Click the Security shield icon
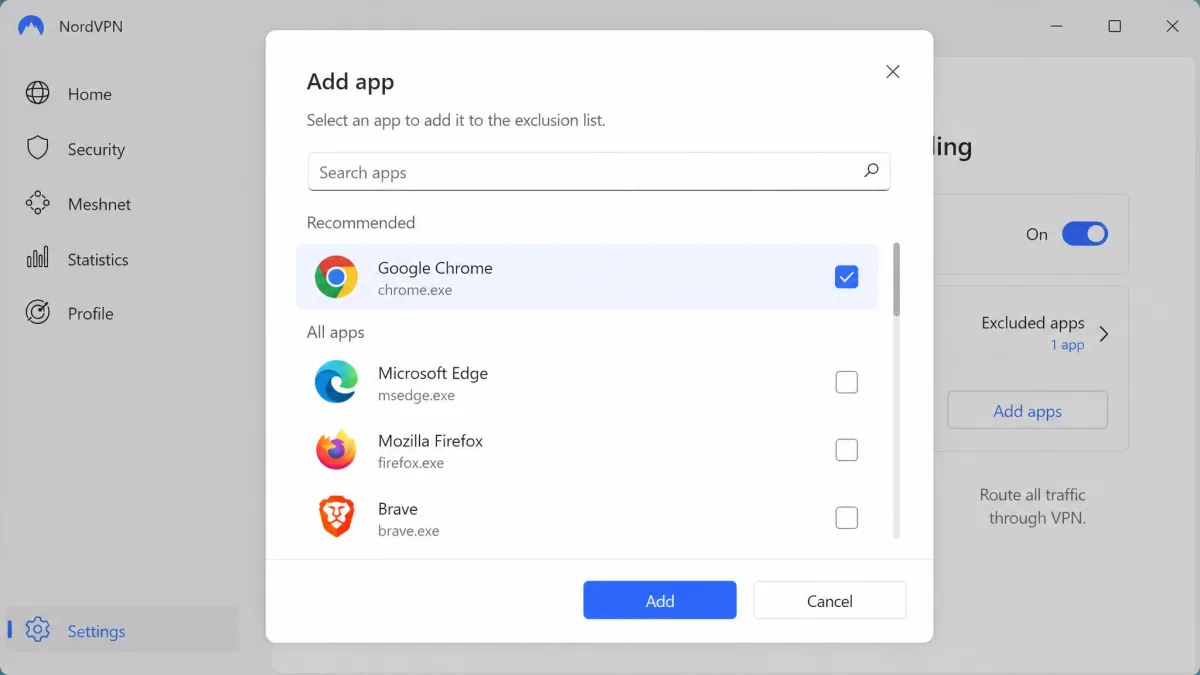1200x675 pixels. (38, 148)
